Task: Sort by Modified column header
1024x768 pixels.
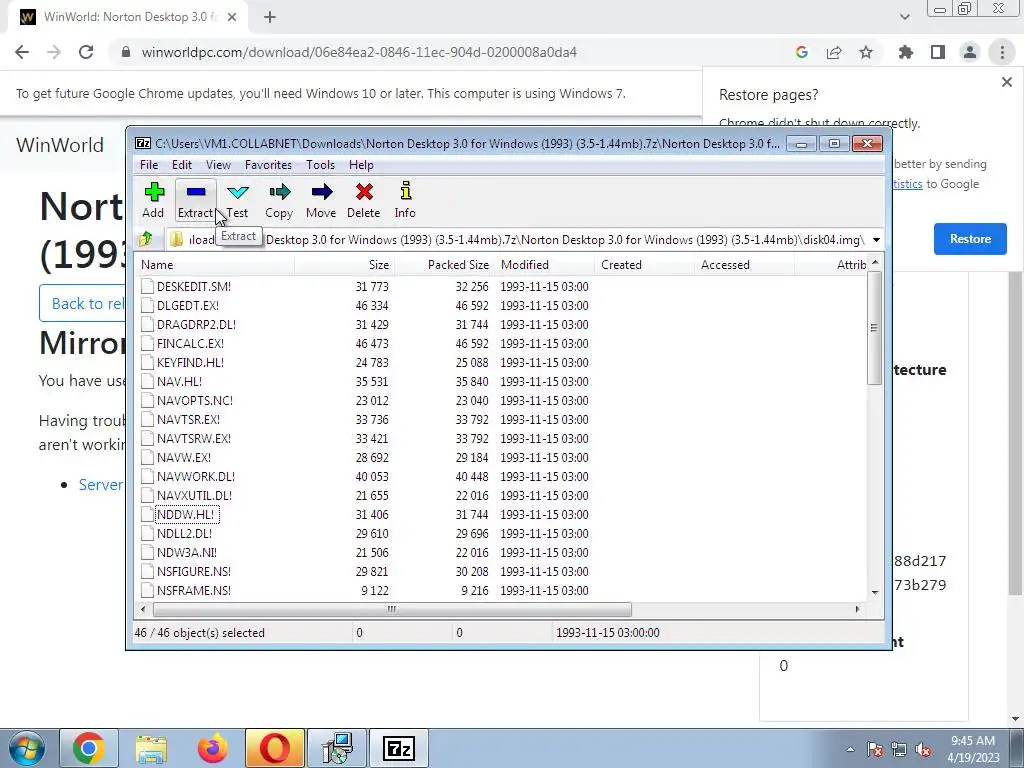Action: (x=545, y=264)
